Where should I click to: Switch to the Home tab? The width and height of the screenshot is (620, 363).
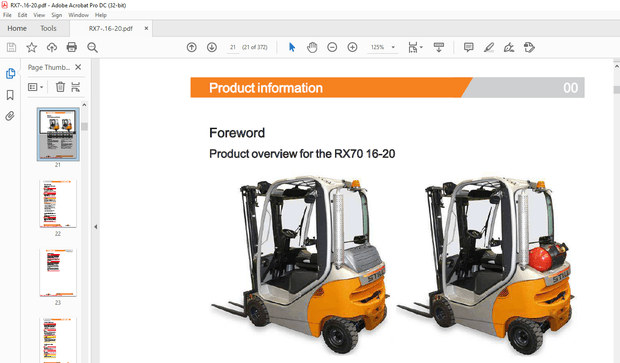pyautogui.click(x=17, y=28)
